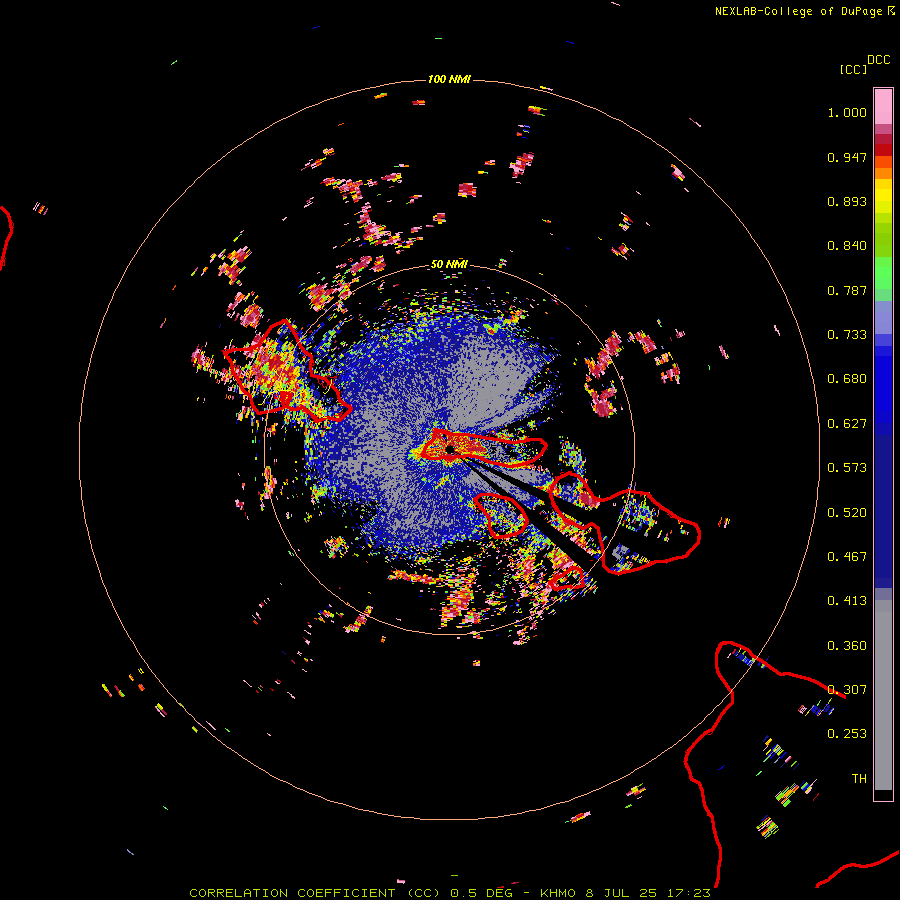Screen dimensions: 900x900
Task: Click the CORRELATION COEFFICIENT caption at the bottom
Action: click(450, 893)
